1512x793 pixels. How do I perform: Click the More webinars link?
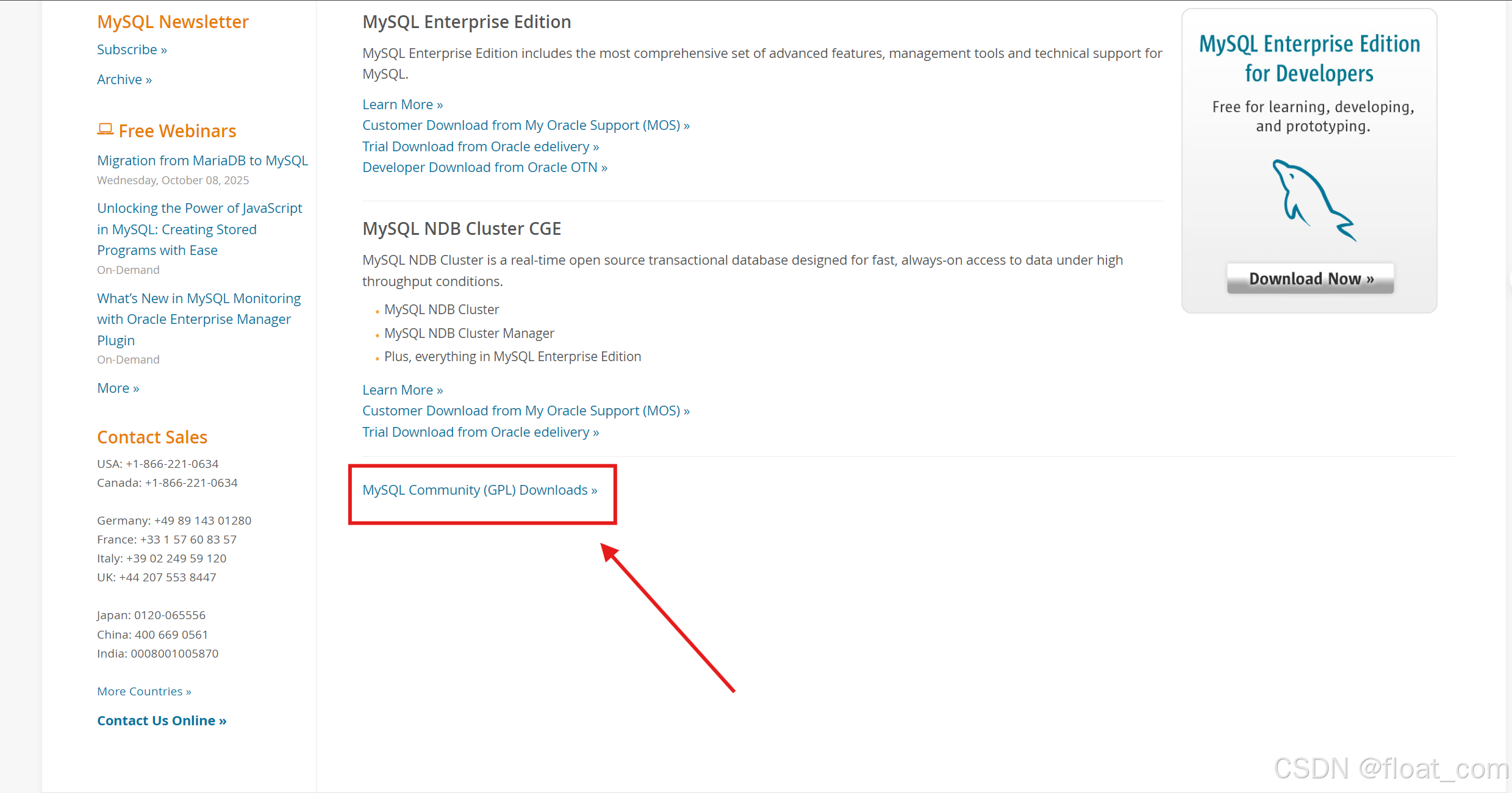coord(118,388)
